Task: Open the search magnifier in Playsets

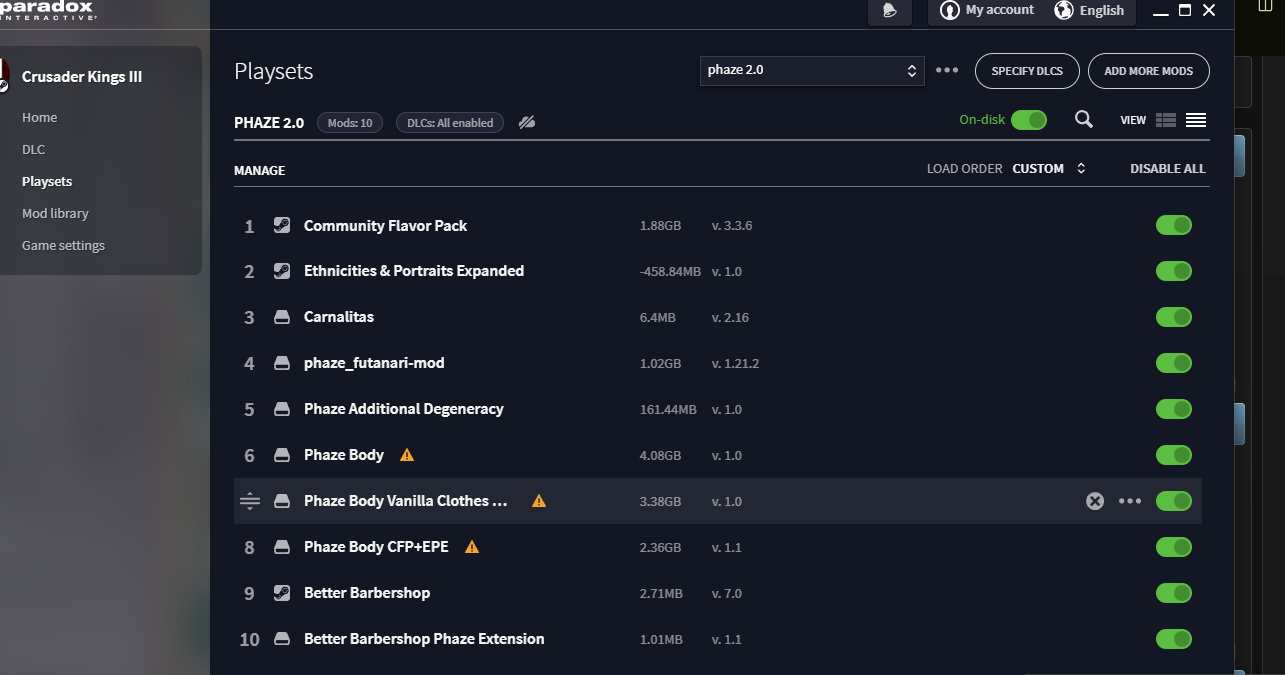Action: [x=1084, y=120]
